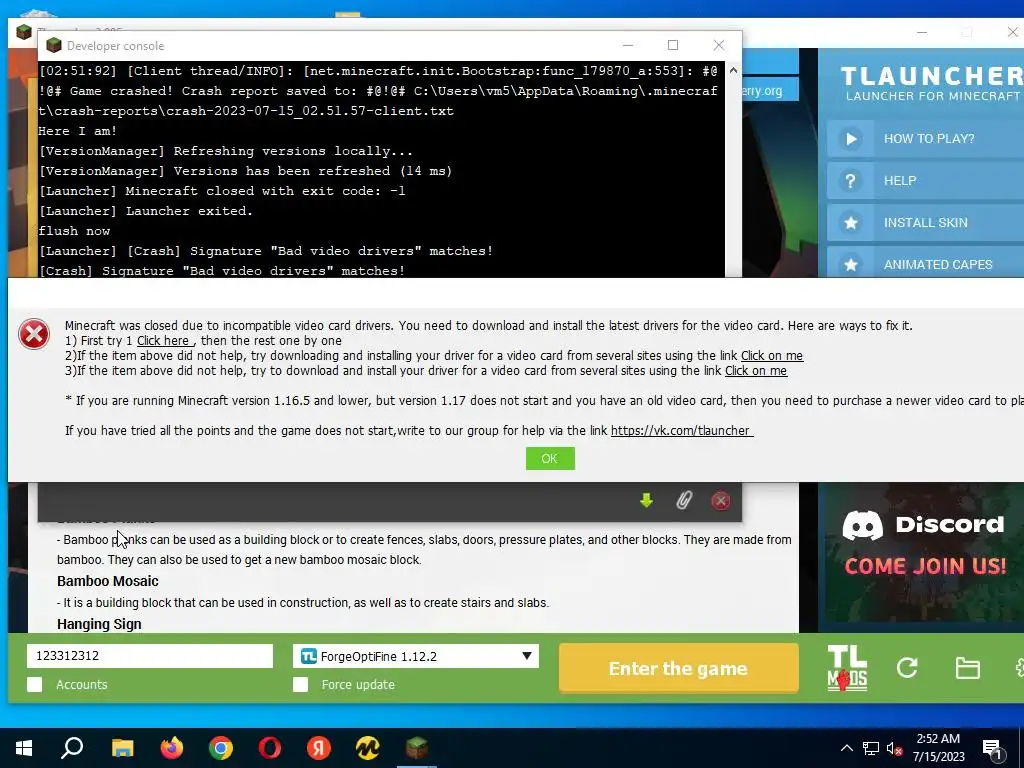Click the Developer console scroll up arrow

coord(733,70)
